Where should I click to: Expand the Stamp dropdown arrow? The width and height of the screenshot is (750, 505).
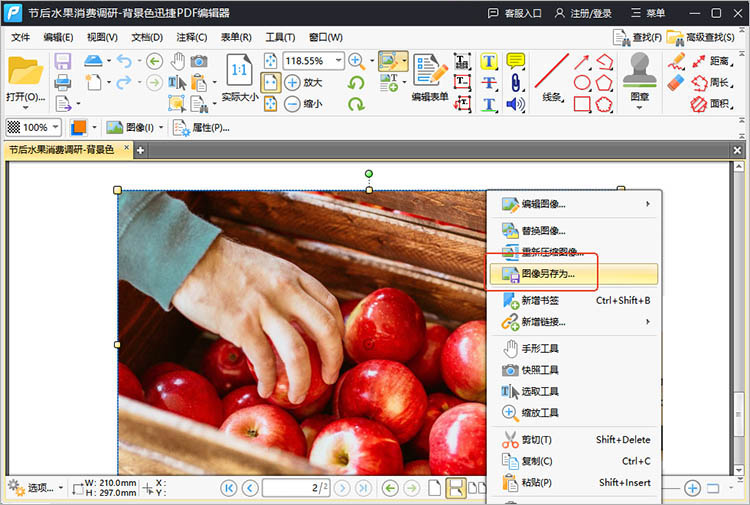click(x=640, y=108)
